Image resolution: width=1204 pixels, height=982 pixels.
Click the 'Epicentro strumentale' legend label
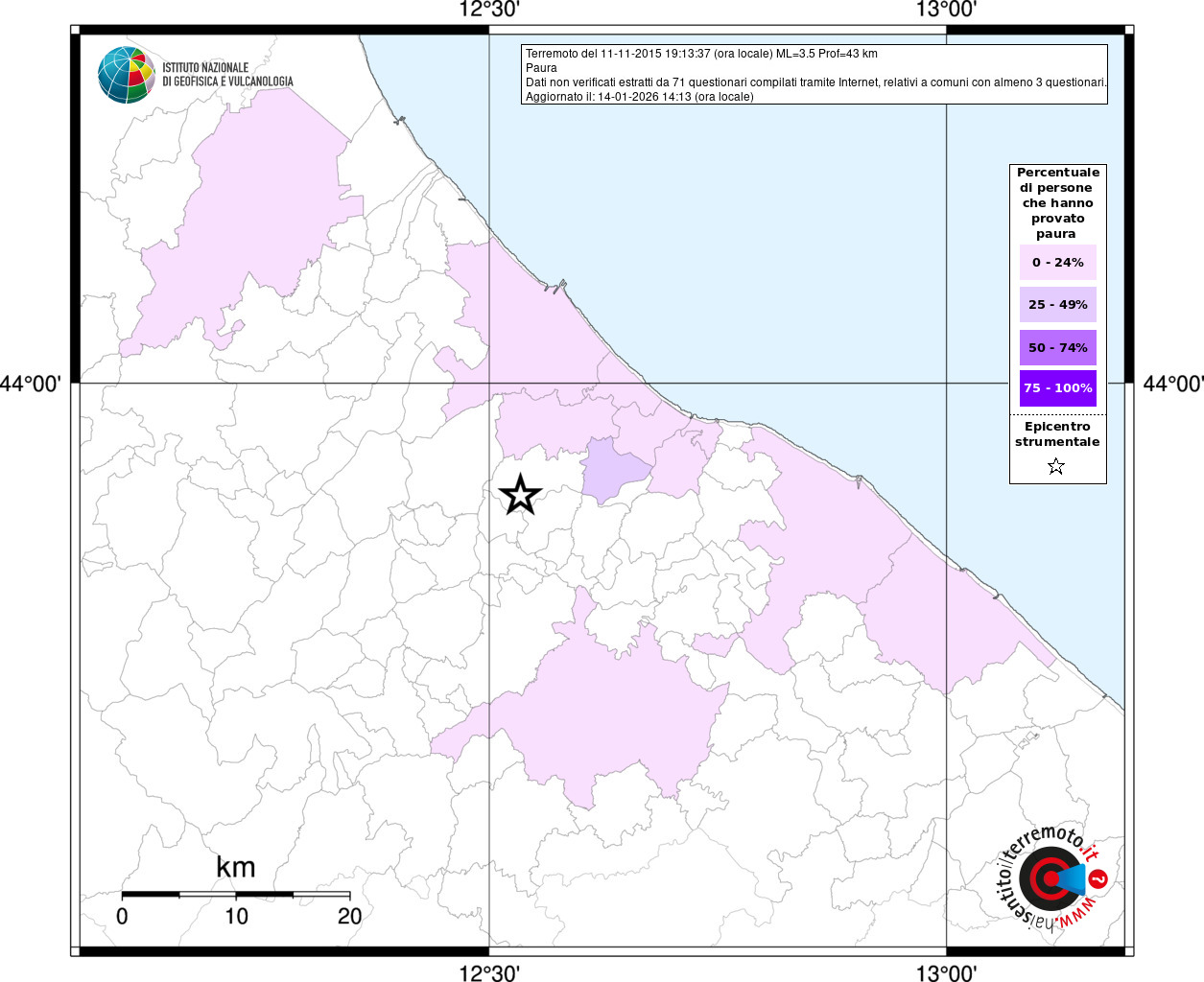click(1057, 434)
